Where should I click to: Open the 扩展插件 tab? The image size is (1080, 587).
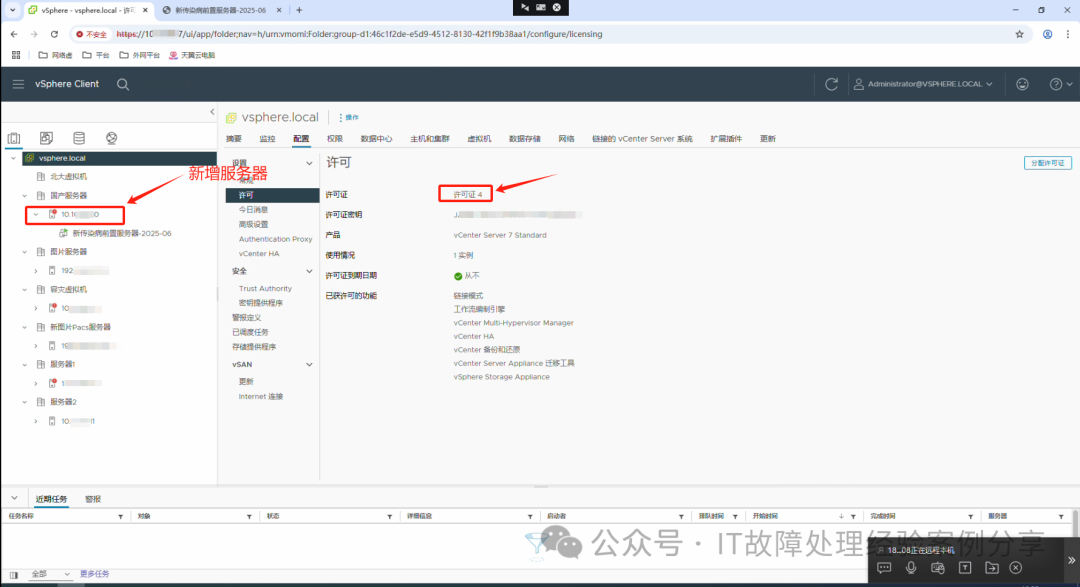(726, 138)
